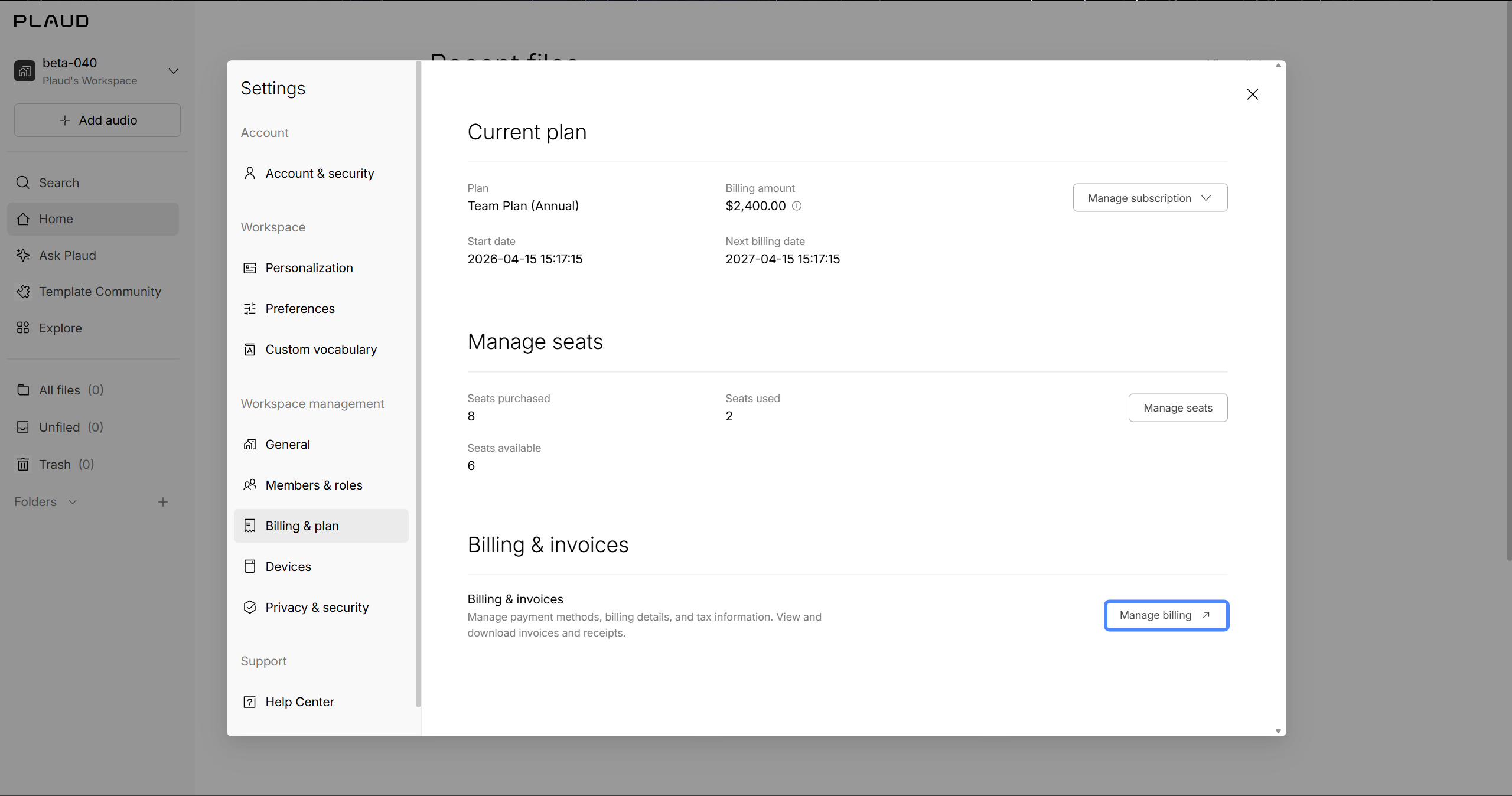The image size is (1512, 796).
Task: Open Search in the sidebar
Action: [x=93, y=183]
